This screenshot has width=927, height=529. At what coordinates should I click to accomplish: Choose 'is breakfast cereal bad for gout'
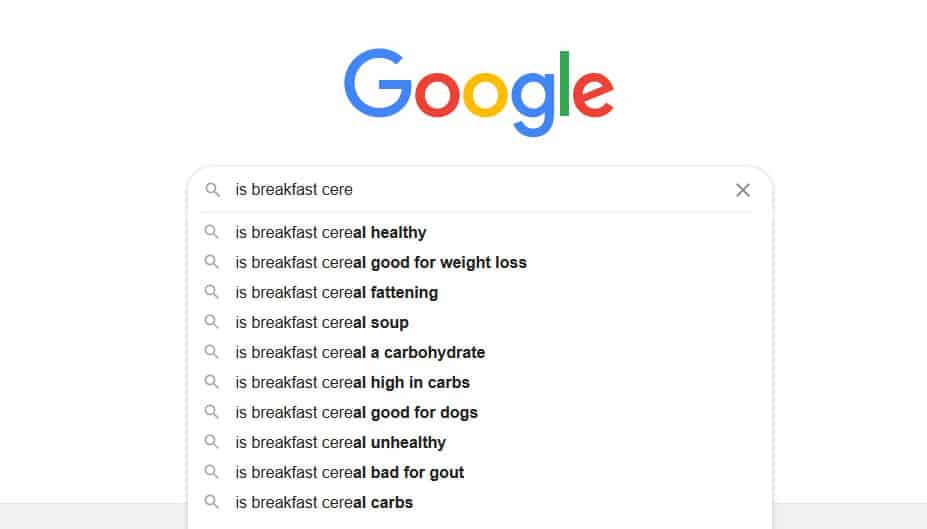click(x=479, y=473)
